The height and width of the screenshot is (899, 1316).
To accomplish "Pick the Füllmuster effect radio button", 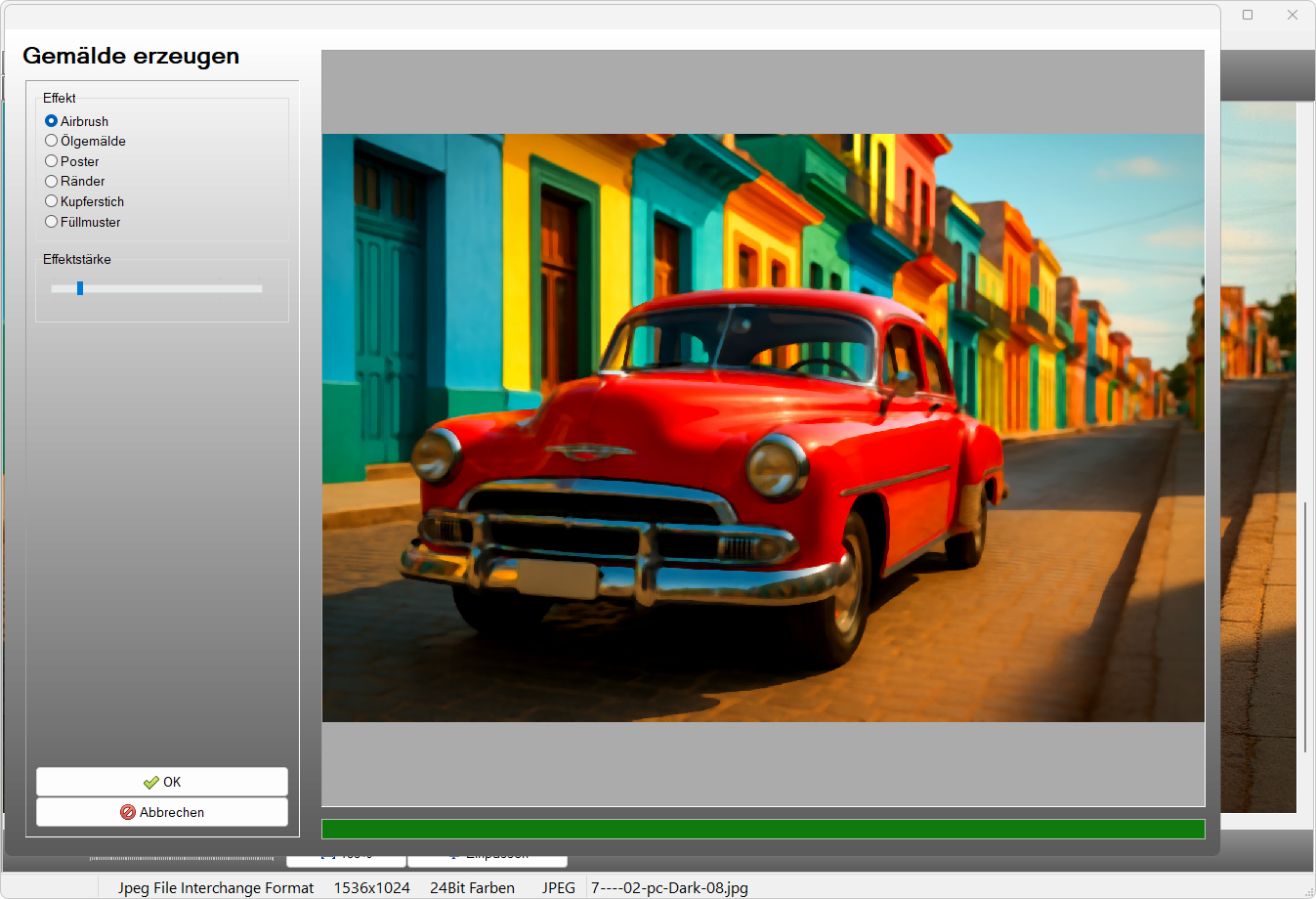I will [52, 222].
